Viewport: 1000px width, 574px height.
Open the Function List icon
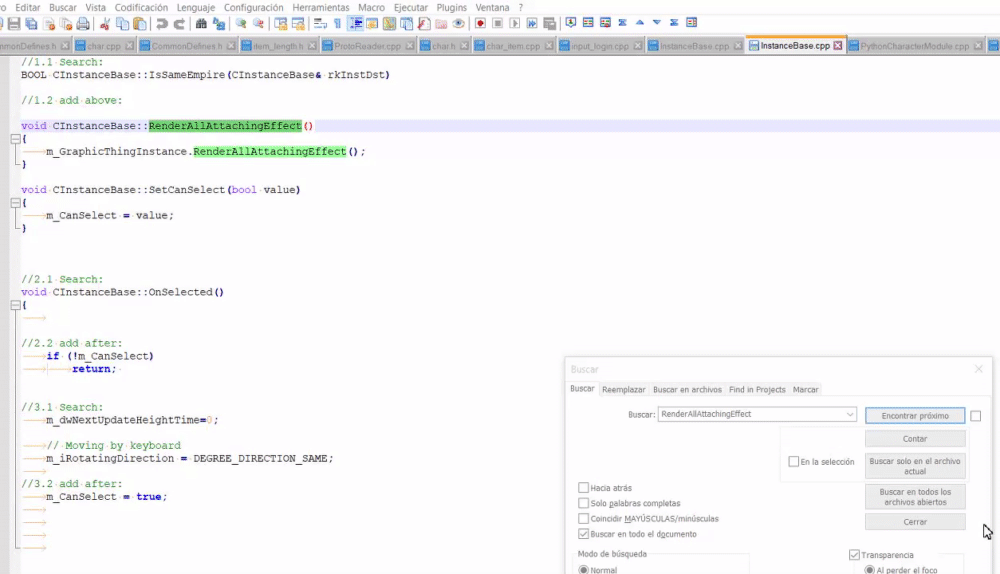pyautogui.click(x=423, y=24)
